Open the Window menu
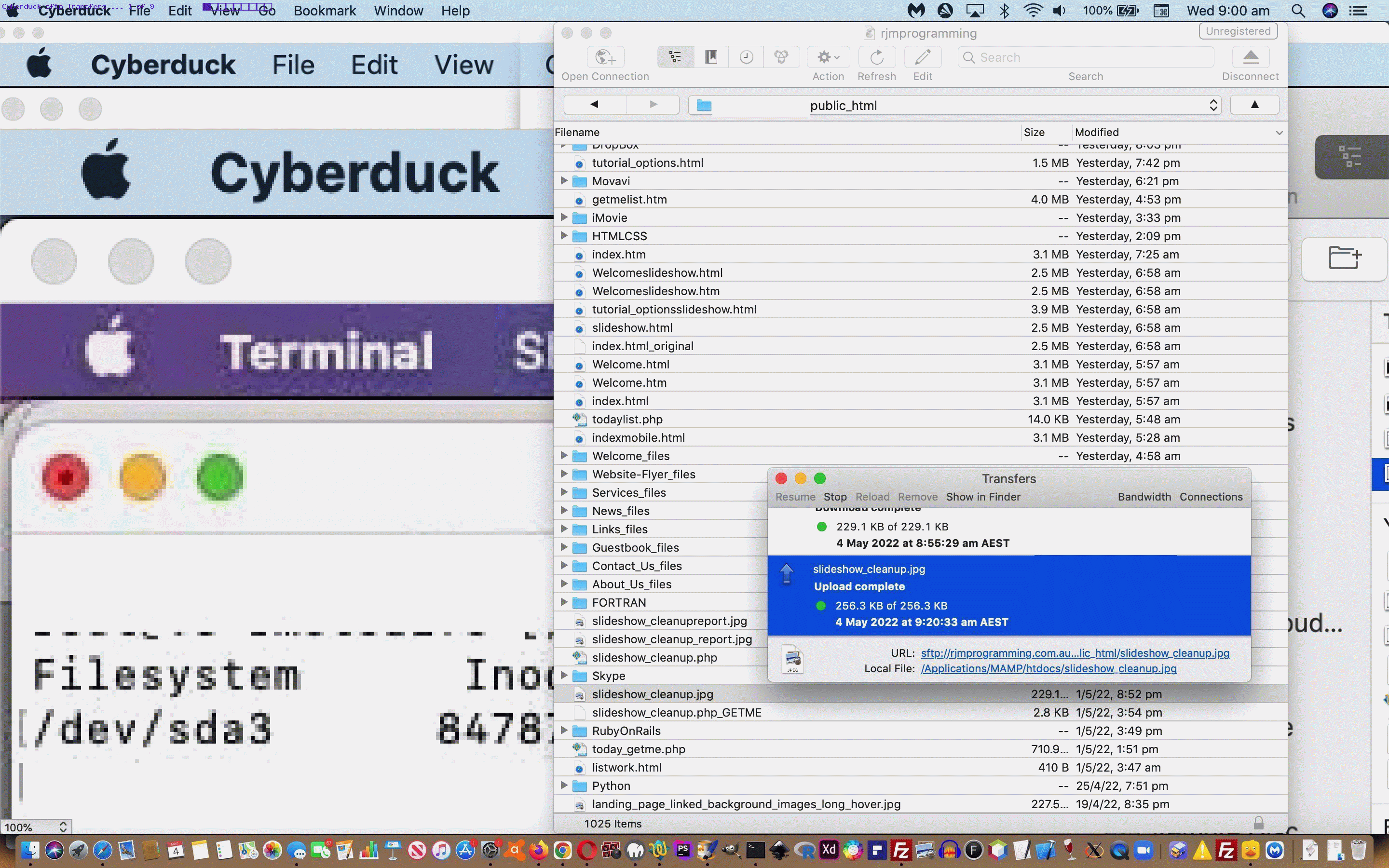 click(398, 10)
